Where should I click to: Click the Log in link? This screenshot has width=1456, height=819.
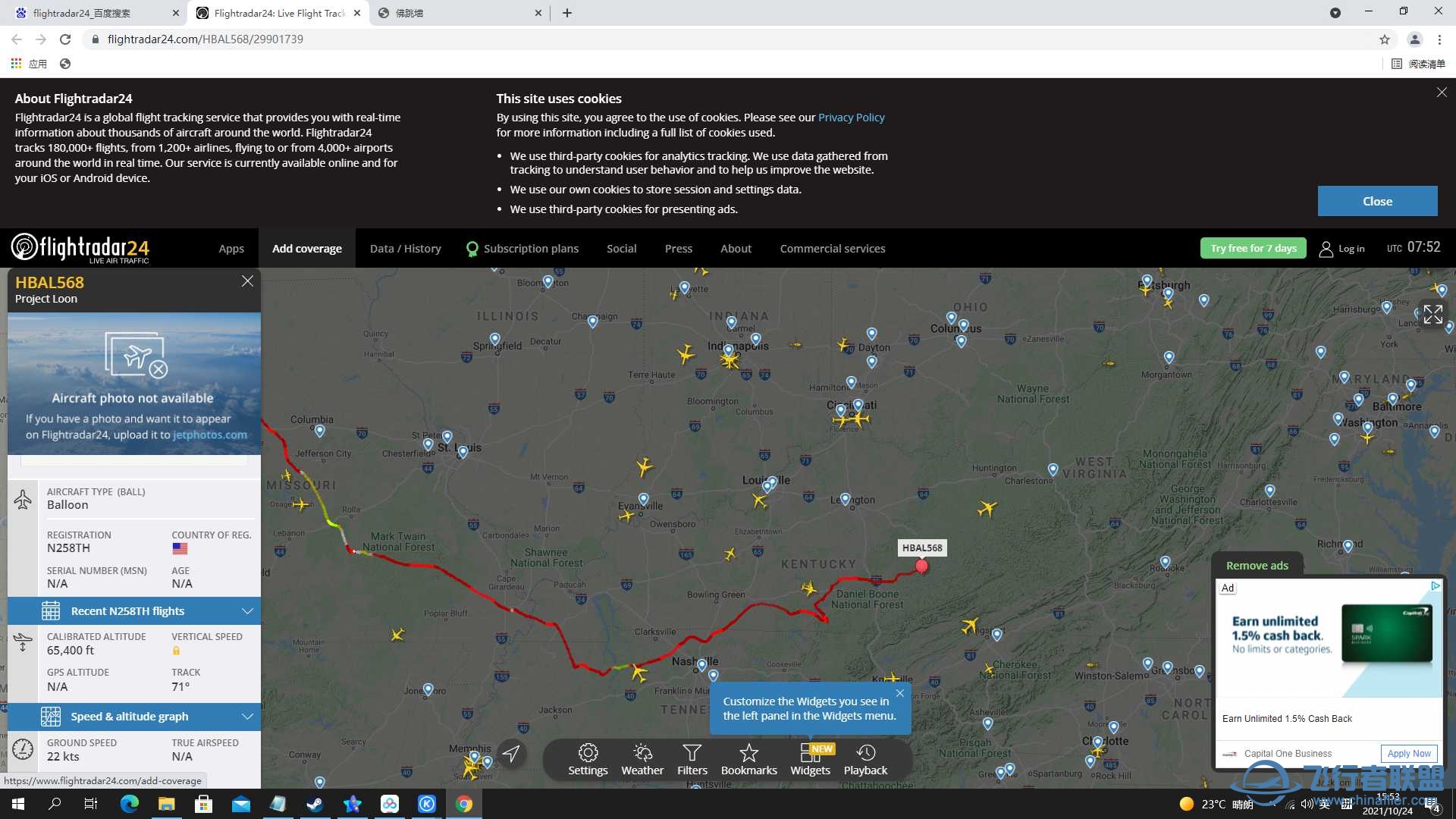tap(1351, 249)
